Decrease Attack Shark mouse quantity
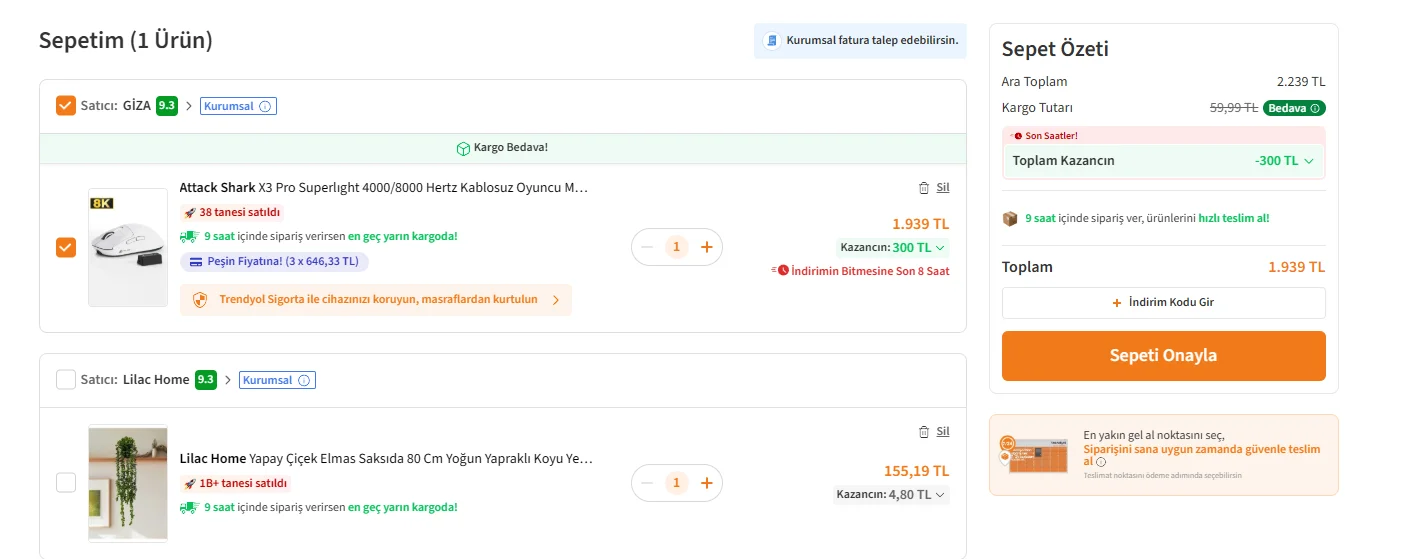Image resolution: width=1419 pixels, height=559 pixels. point(647,247)
